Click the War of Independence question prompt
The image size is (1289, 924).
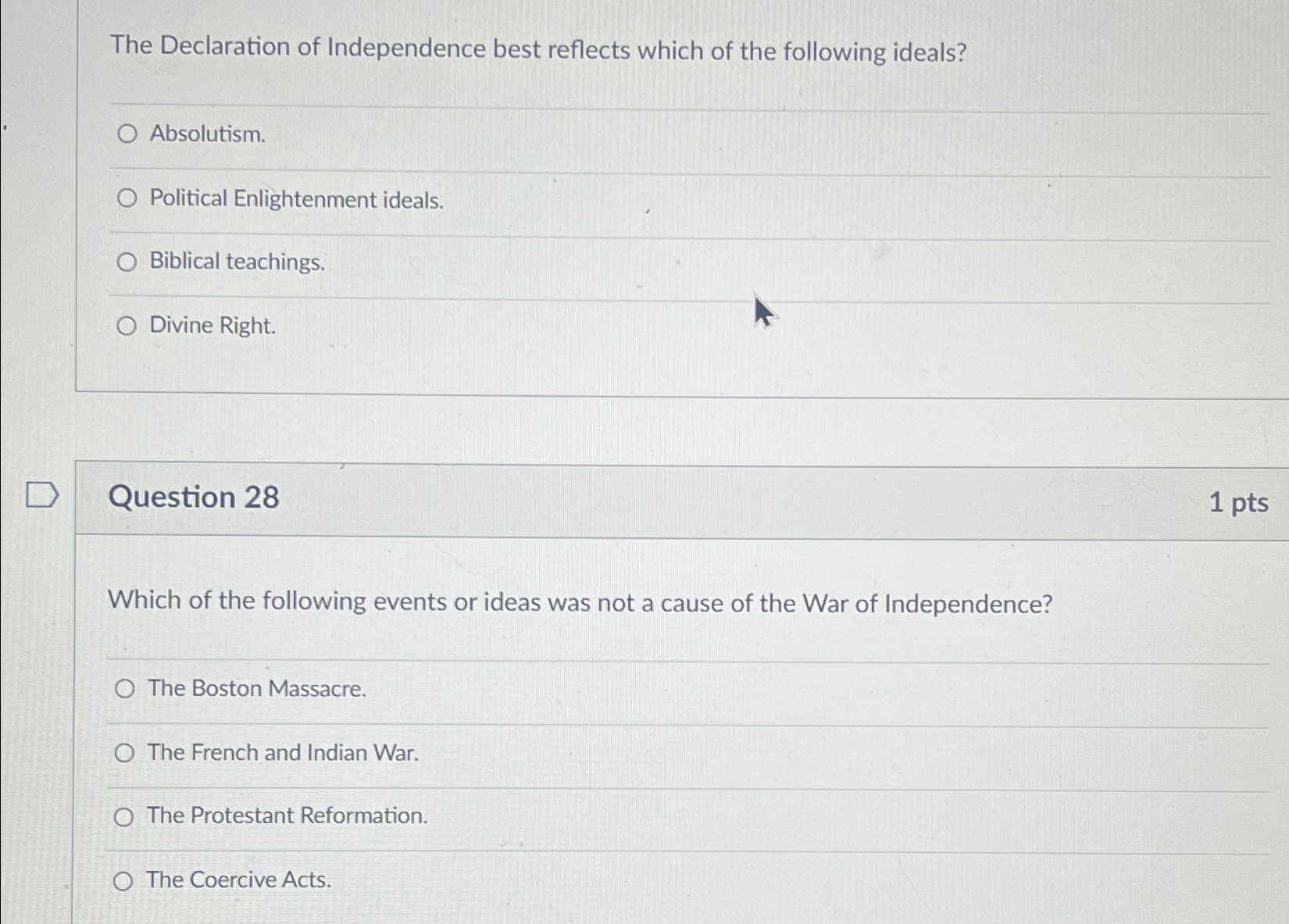[580, 601]
